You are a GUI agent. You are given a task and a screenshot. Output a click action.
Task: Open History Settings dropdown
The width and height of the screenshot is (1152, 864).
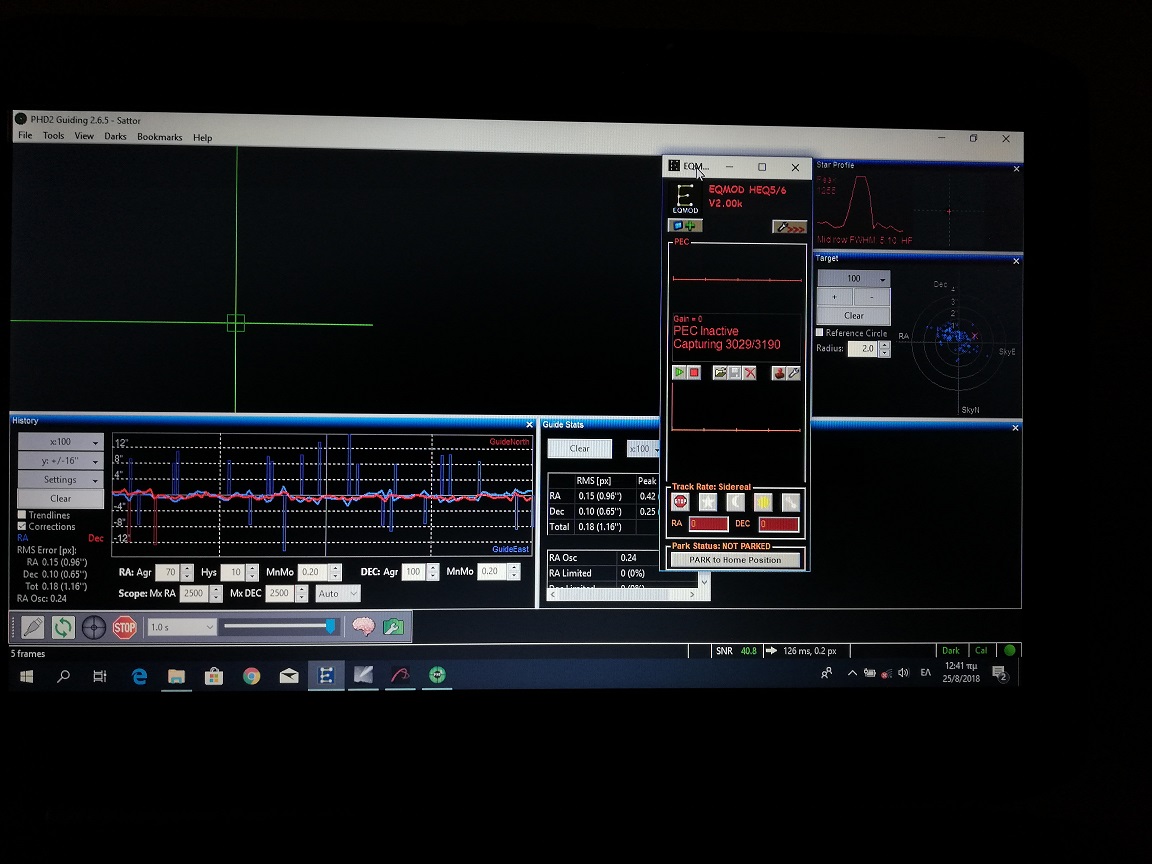(60, 479)
